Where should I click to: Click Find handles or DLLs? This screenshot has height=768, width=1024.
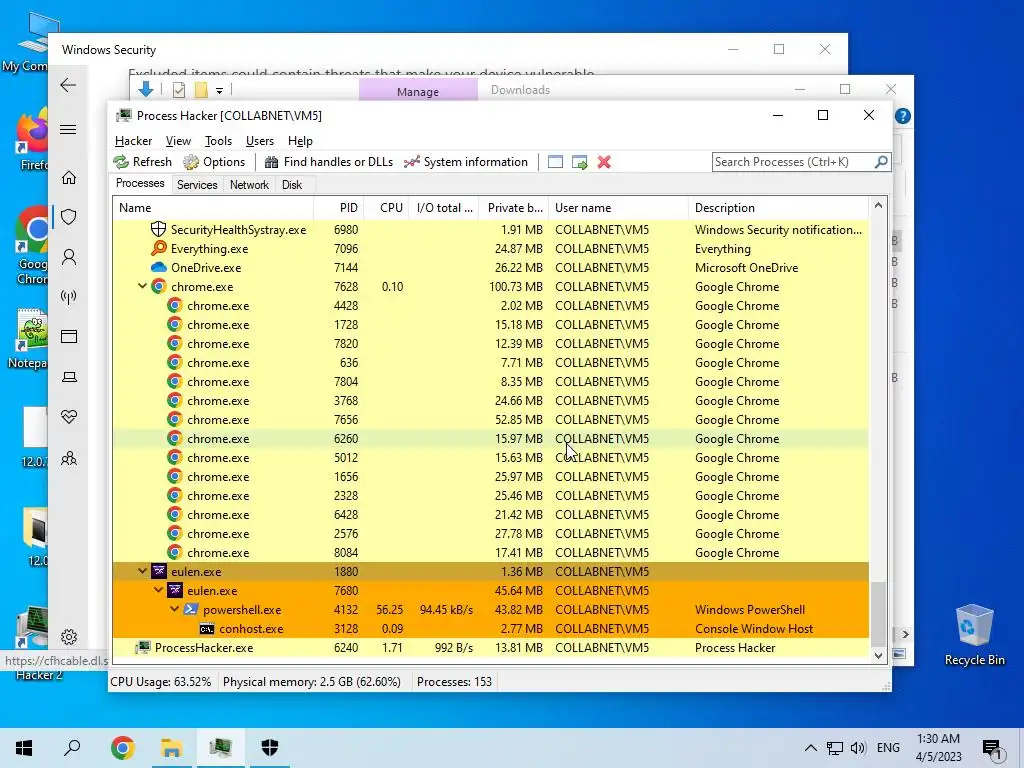tap(328, 162)
